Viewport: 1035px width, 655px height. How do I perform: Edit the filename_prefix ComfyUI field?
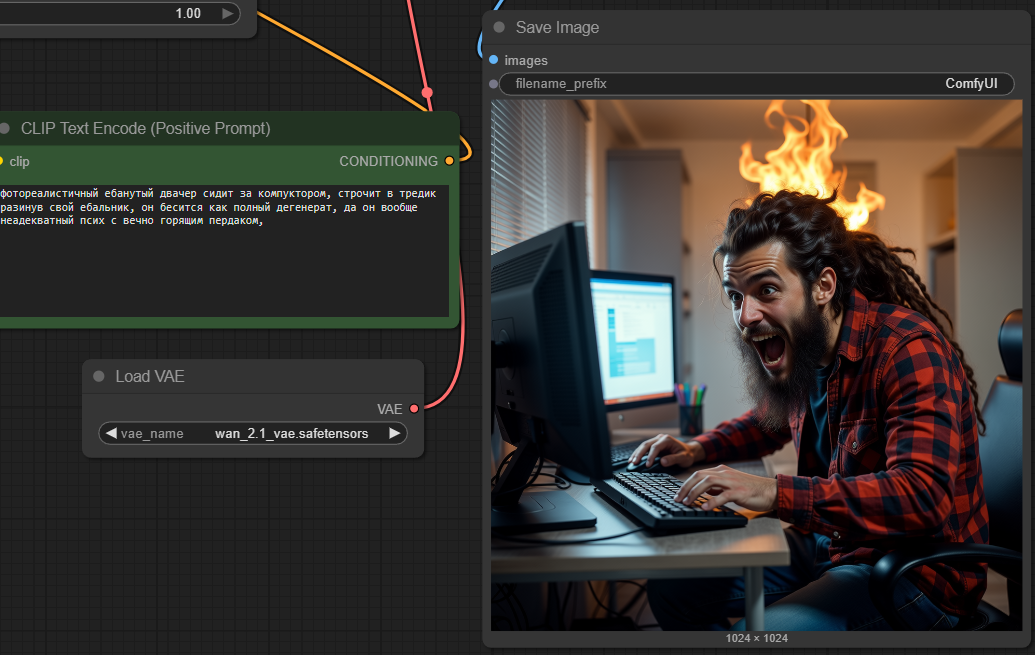tap(756, 84)
